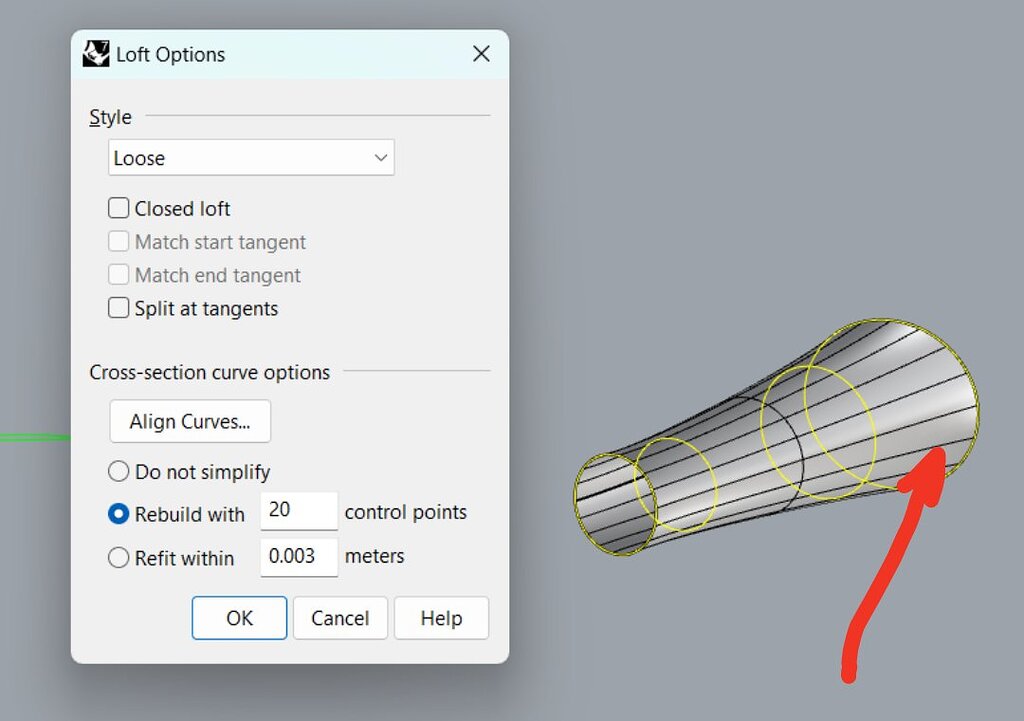Click the Rhino logo in the dialog title bar
Viewport: 1024px width, 721px height.
tap(95, 54)
